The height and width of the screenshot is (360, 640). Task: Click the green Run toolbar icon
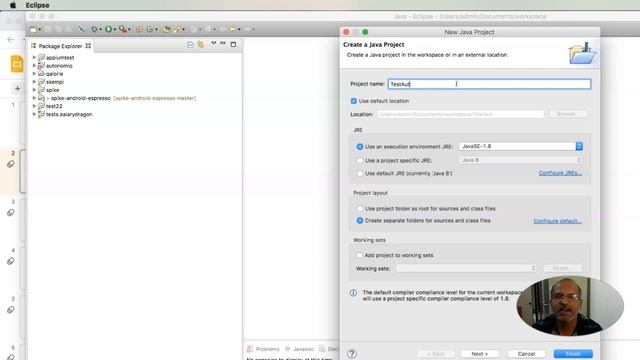[108, 29]
